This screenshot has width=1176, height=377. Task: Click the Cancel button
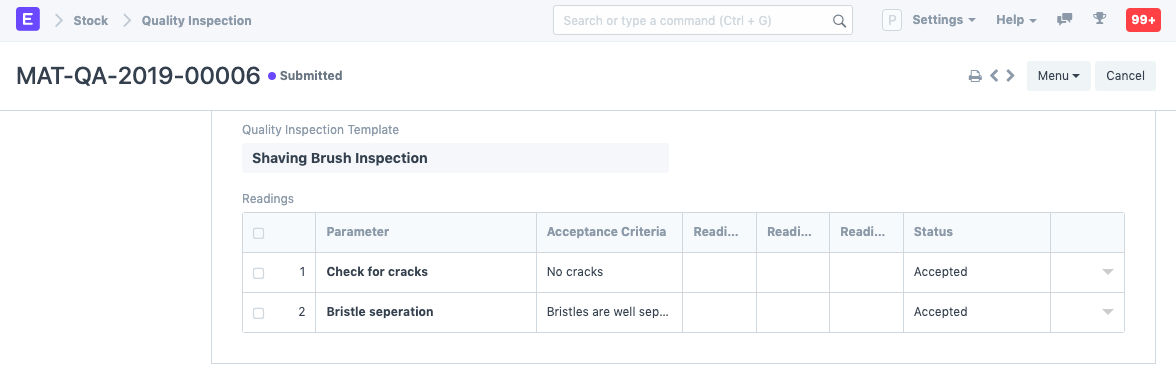(x=1125, y=76)
